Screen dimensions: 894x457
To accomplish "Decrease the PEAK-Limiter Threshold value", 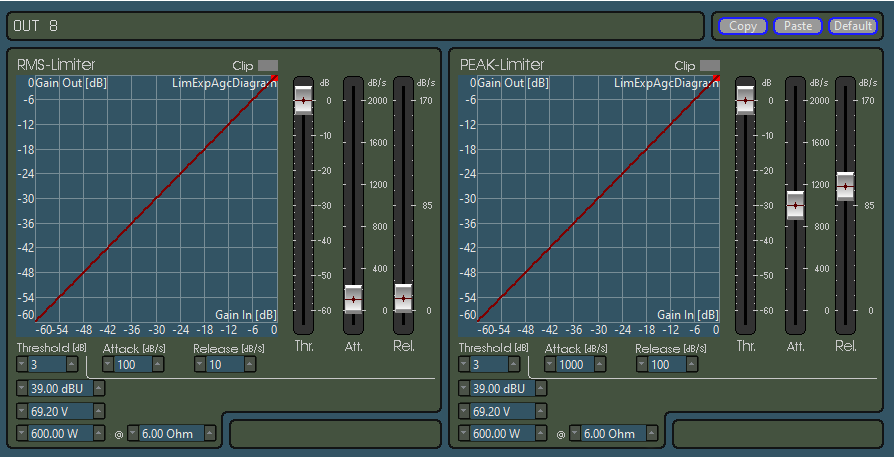I will click(464, 364).
